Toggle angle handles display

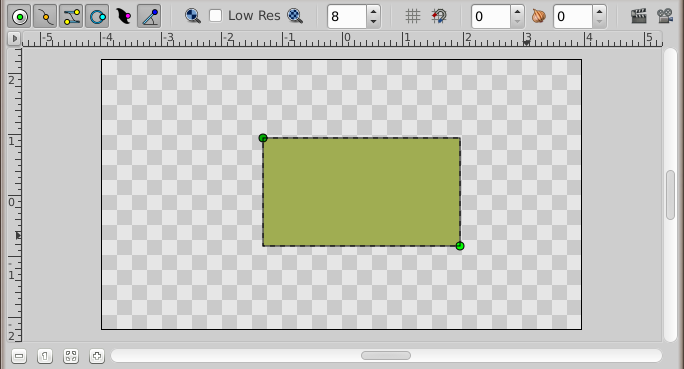click(149, 17)
